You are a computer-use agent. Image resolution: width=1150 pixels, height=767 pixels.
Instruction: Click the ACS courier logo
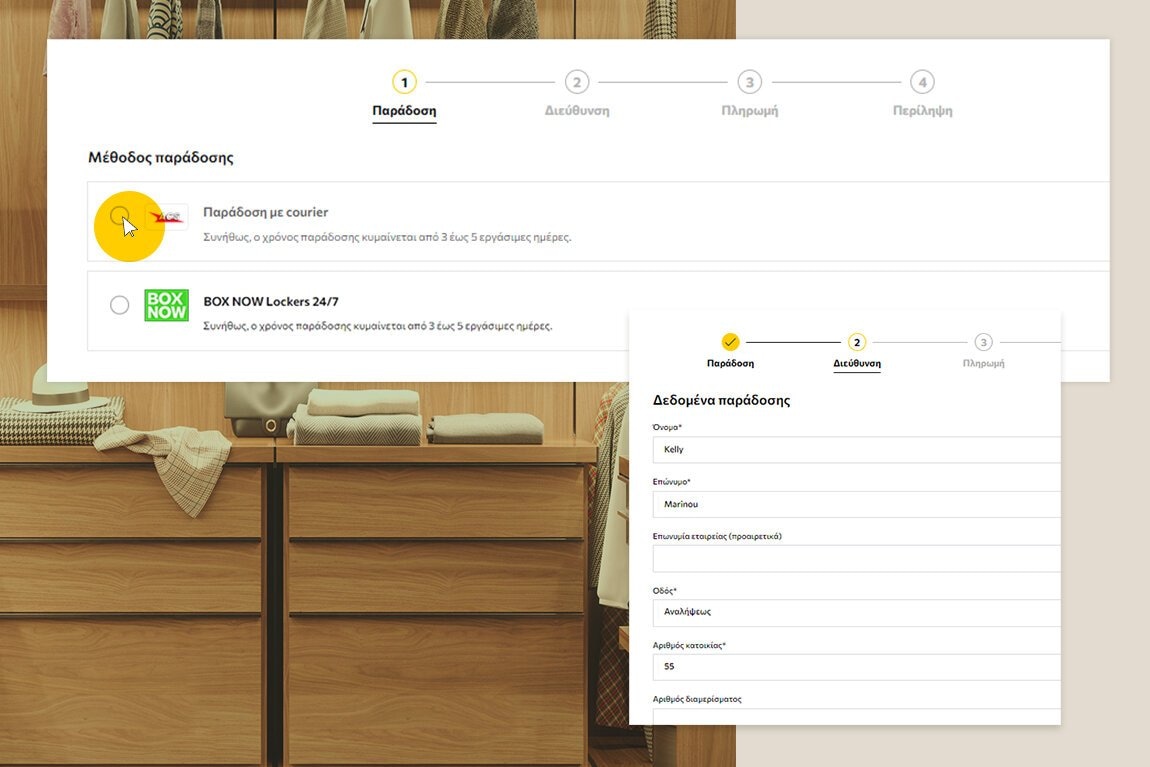point(167,217)
